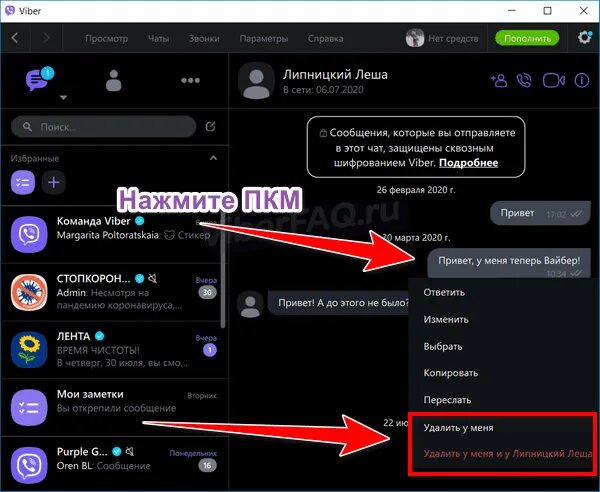Screen dimensions: 600x492
Task: Start a video call with Липницкий Леша
Action: click(x=553, y=81)
